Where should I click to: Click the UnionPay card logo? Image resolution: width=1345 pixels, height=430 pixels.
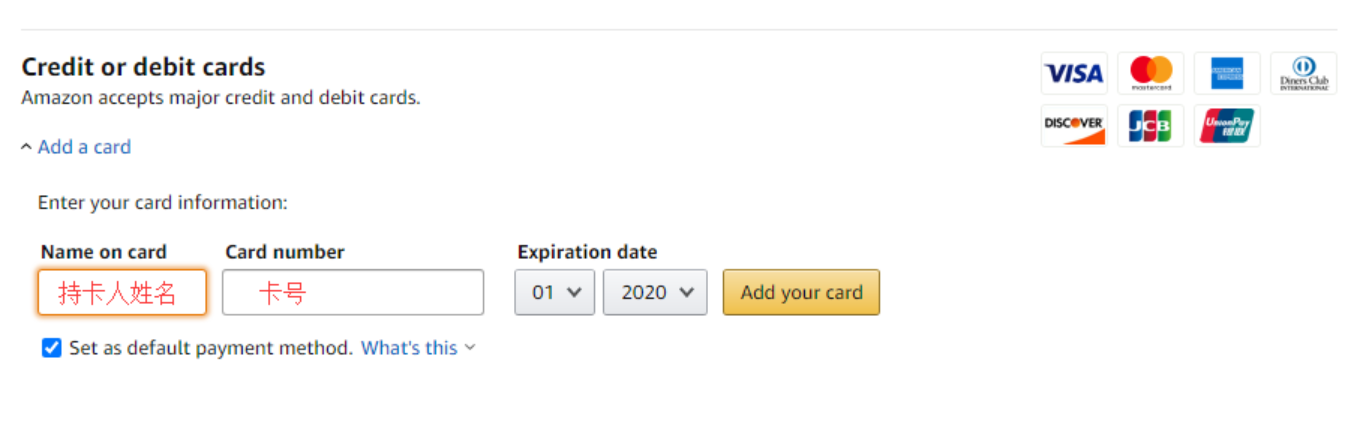(x=1226, y=126)
